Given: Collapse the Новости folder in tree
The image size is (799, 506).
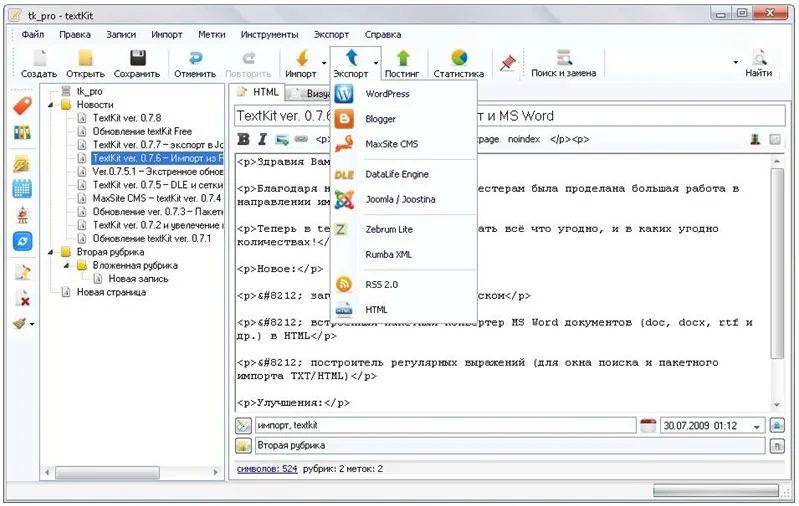Looking at the screenshot, I should (x=52, y=104).
